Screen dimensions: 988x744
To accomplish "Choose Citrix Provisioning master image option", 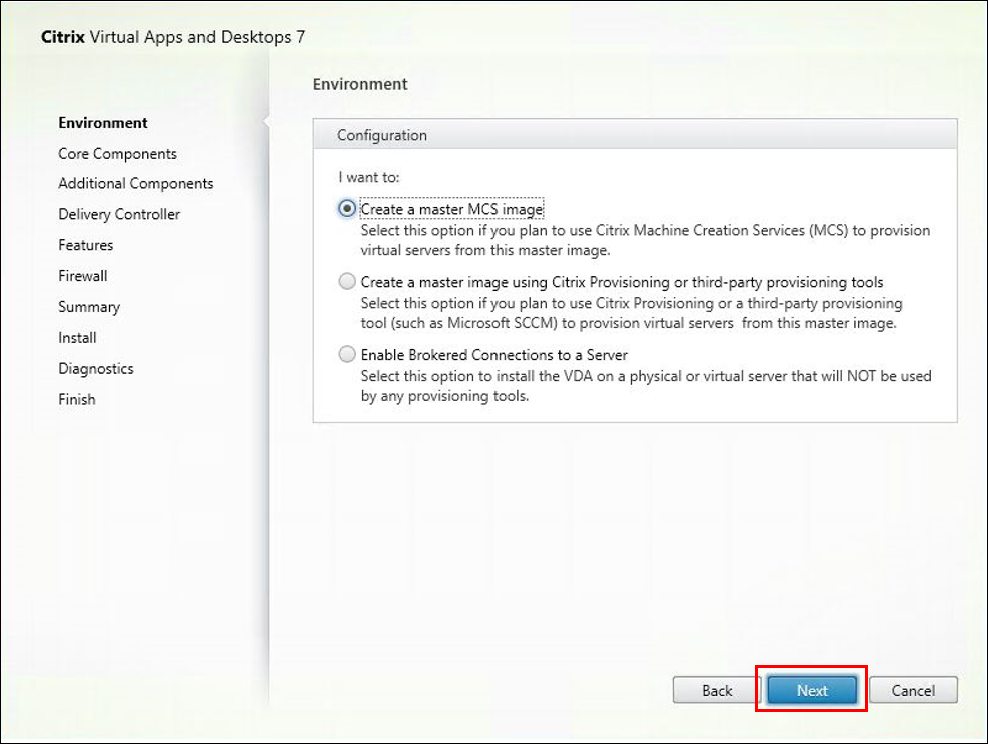I will 347,282.
